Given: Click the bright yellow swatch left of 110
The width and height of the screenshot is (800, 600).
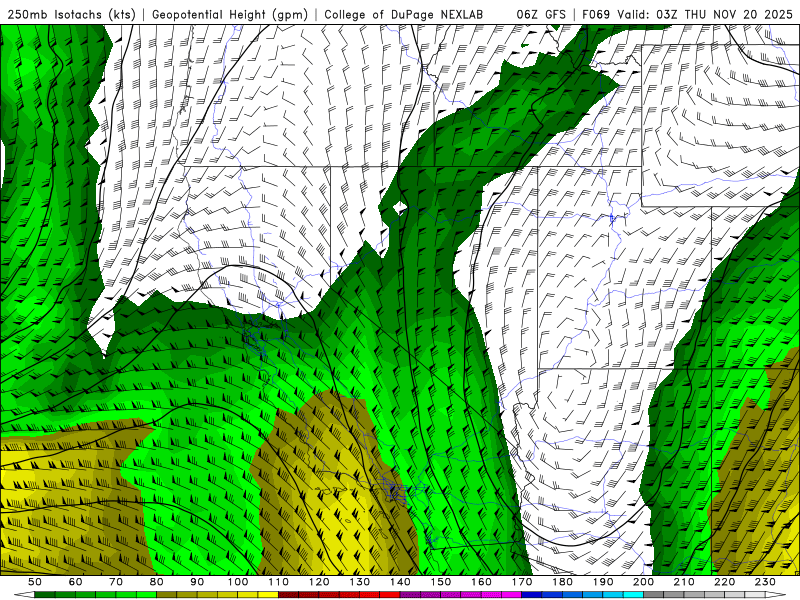Looking at the screenshot, I should coord(268,595).
